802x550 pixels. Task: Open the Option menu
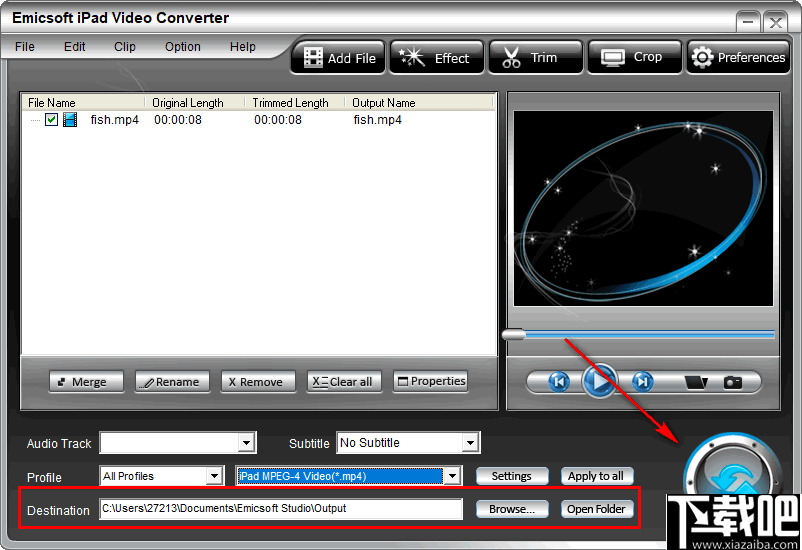tap(183, 47)
